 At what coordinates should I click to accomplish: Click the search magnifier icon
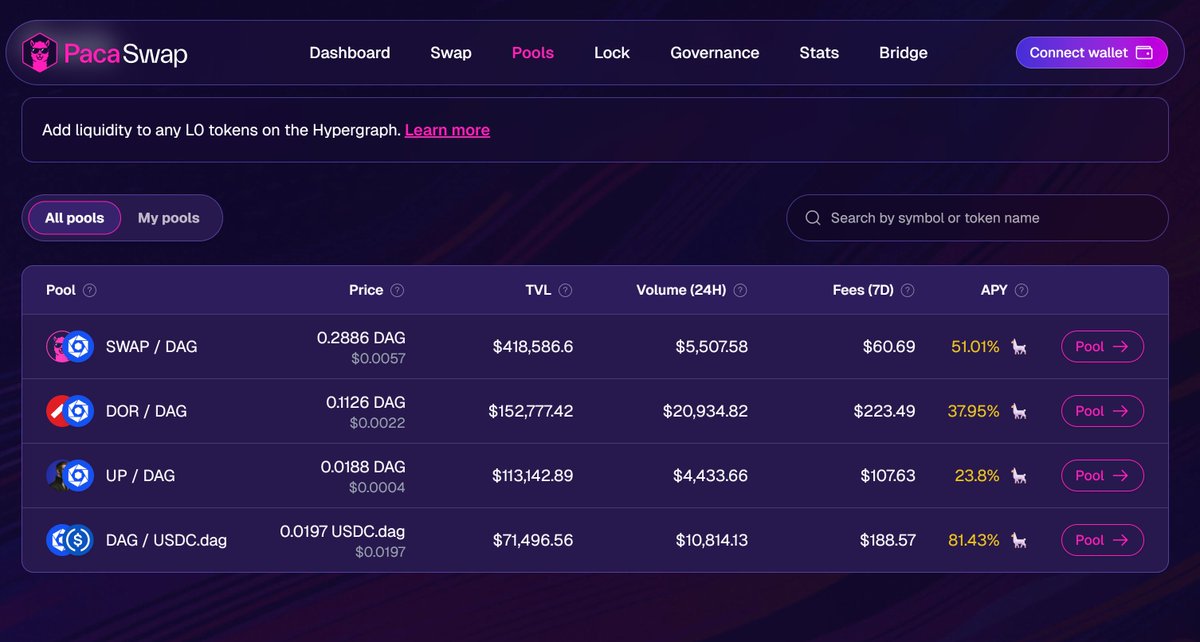[813, 218]
